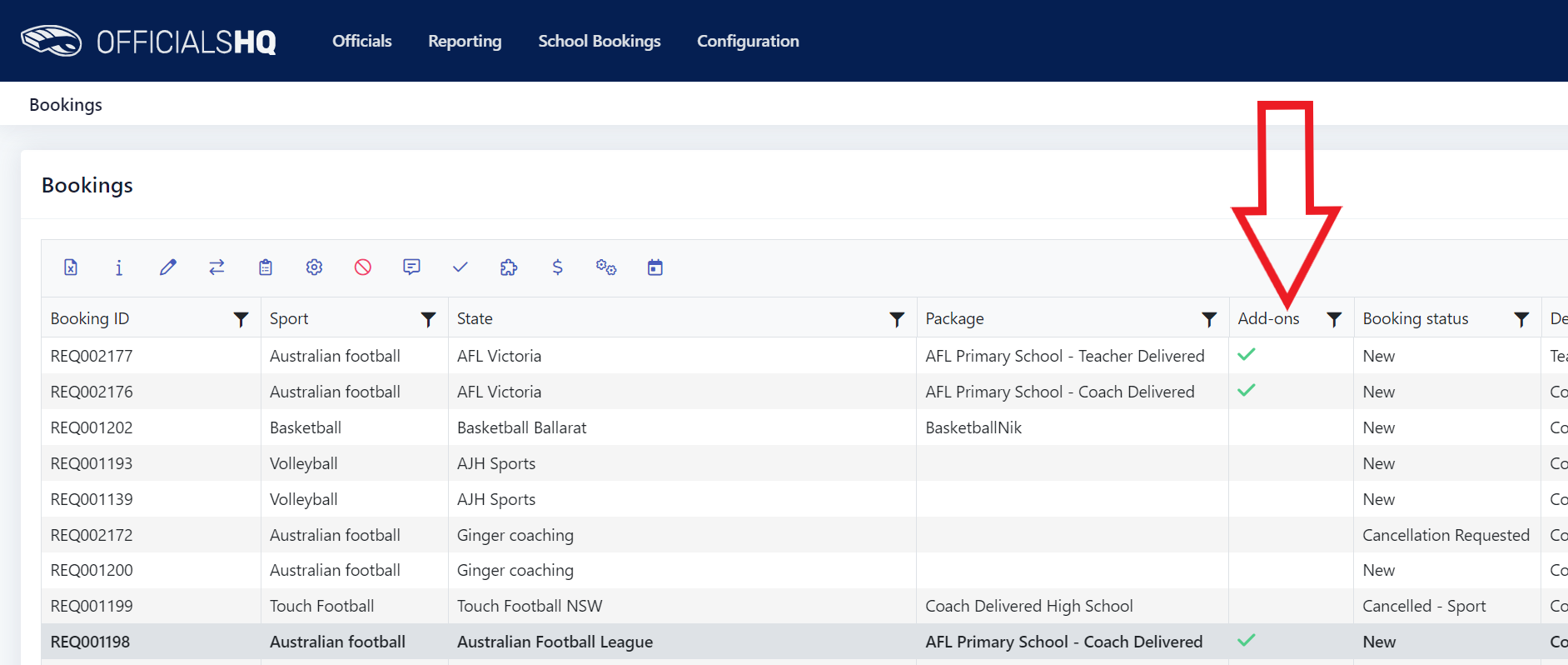Open the Reporting menu

point(465,41)
